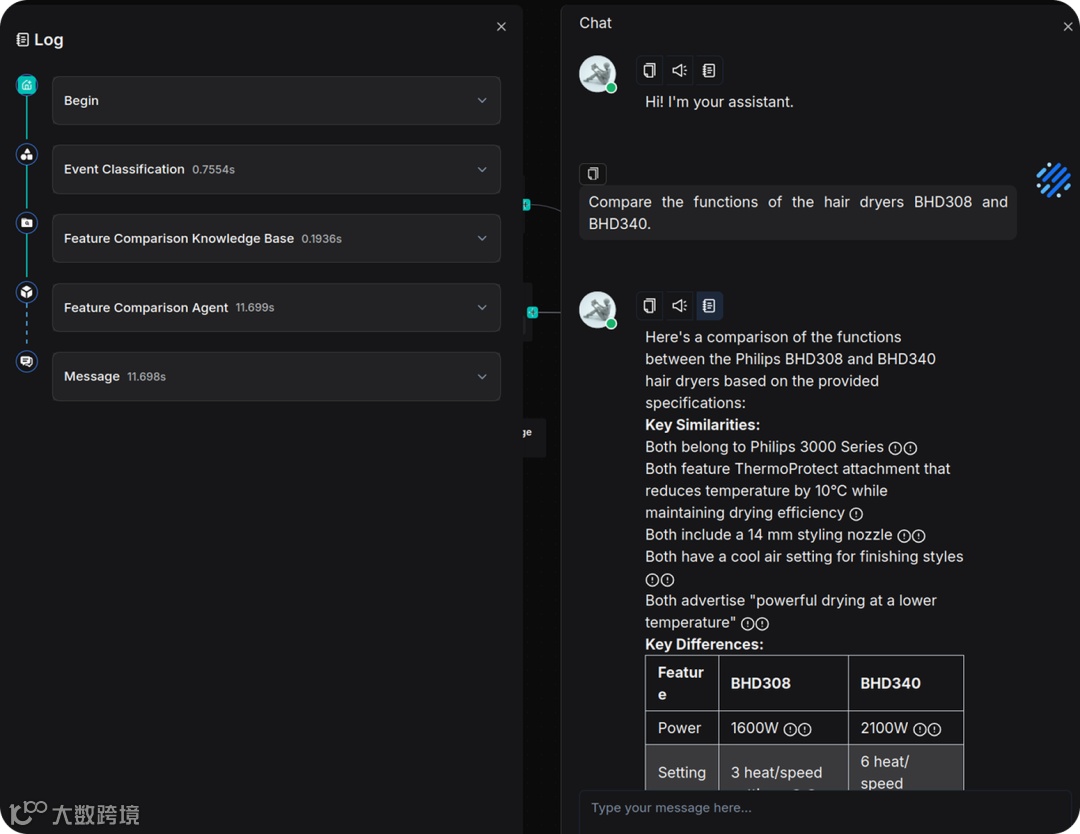Open the log for the greeting message
This screenshot has width=1080, height=834.
point(709,70)
